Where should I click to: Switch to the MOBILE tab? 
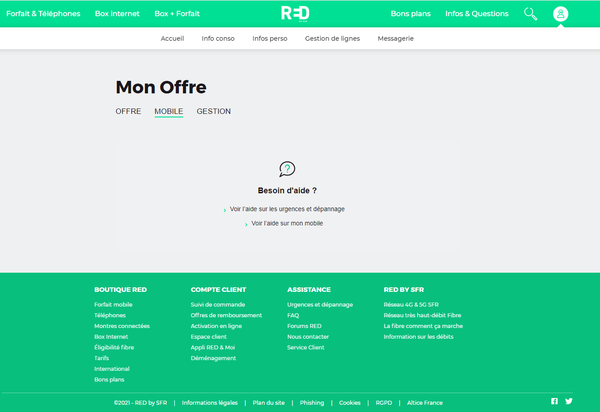coord(169,111)
